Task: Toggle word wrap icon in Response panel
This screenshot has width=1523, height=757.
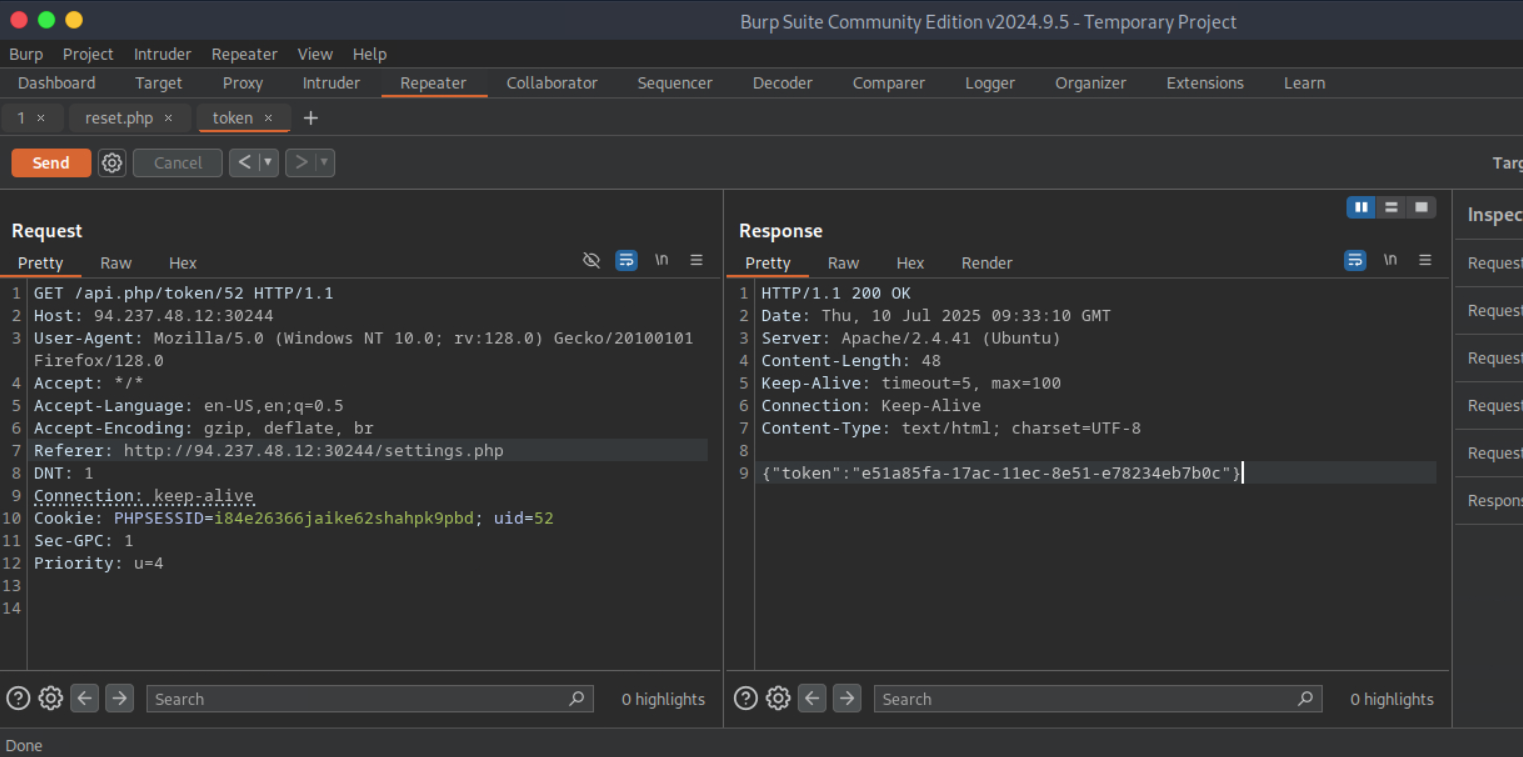Action: point(1355,260)
